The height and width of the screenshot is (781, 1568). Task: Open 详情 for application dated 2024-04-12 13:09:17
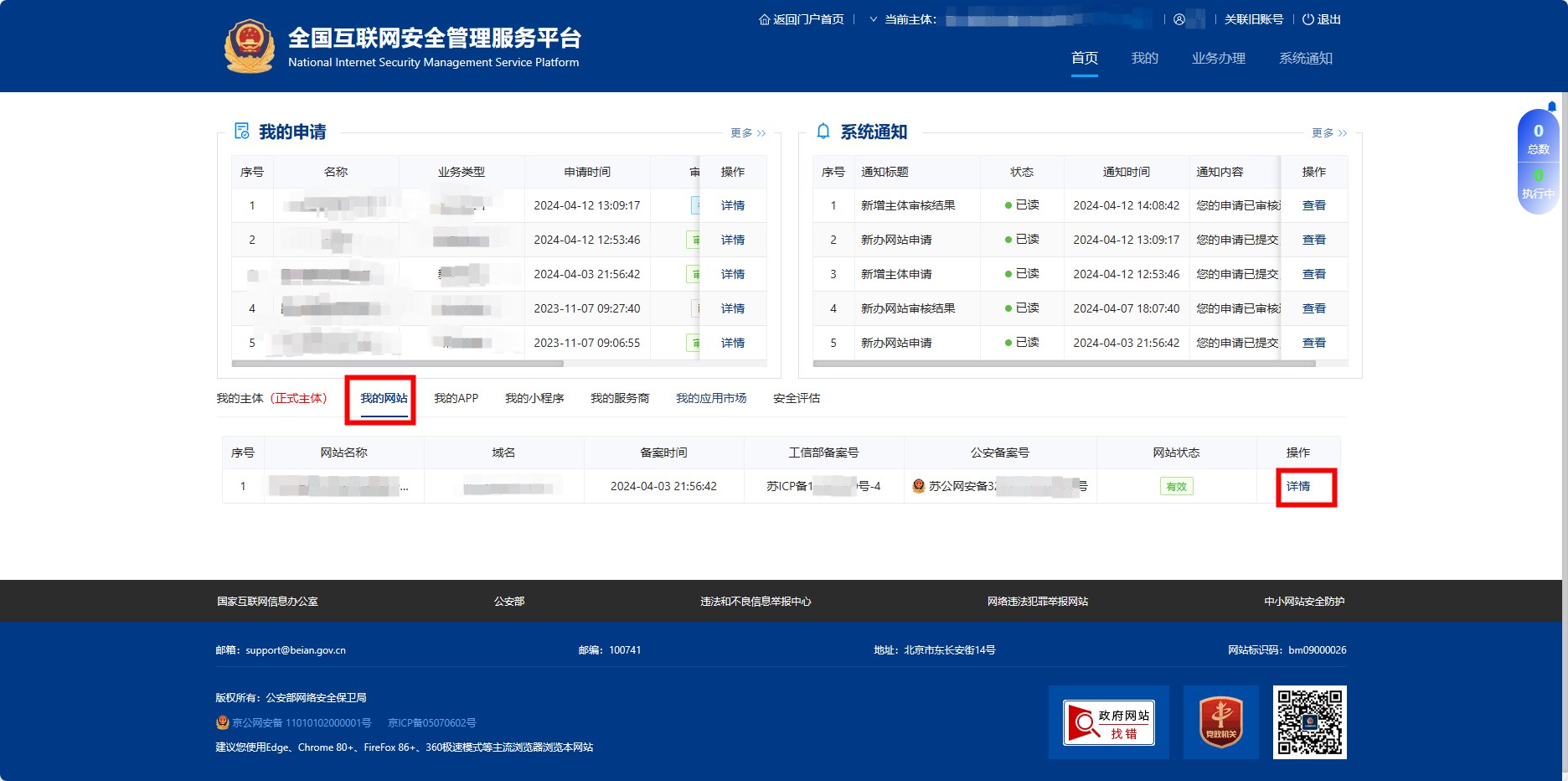click(x=733, y=205)
